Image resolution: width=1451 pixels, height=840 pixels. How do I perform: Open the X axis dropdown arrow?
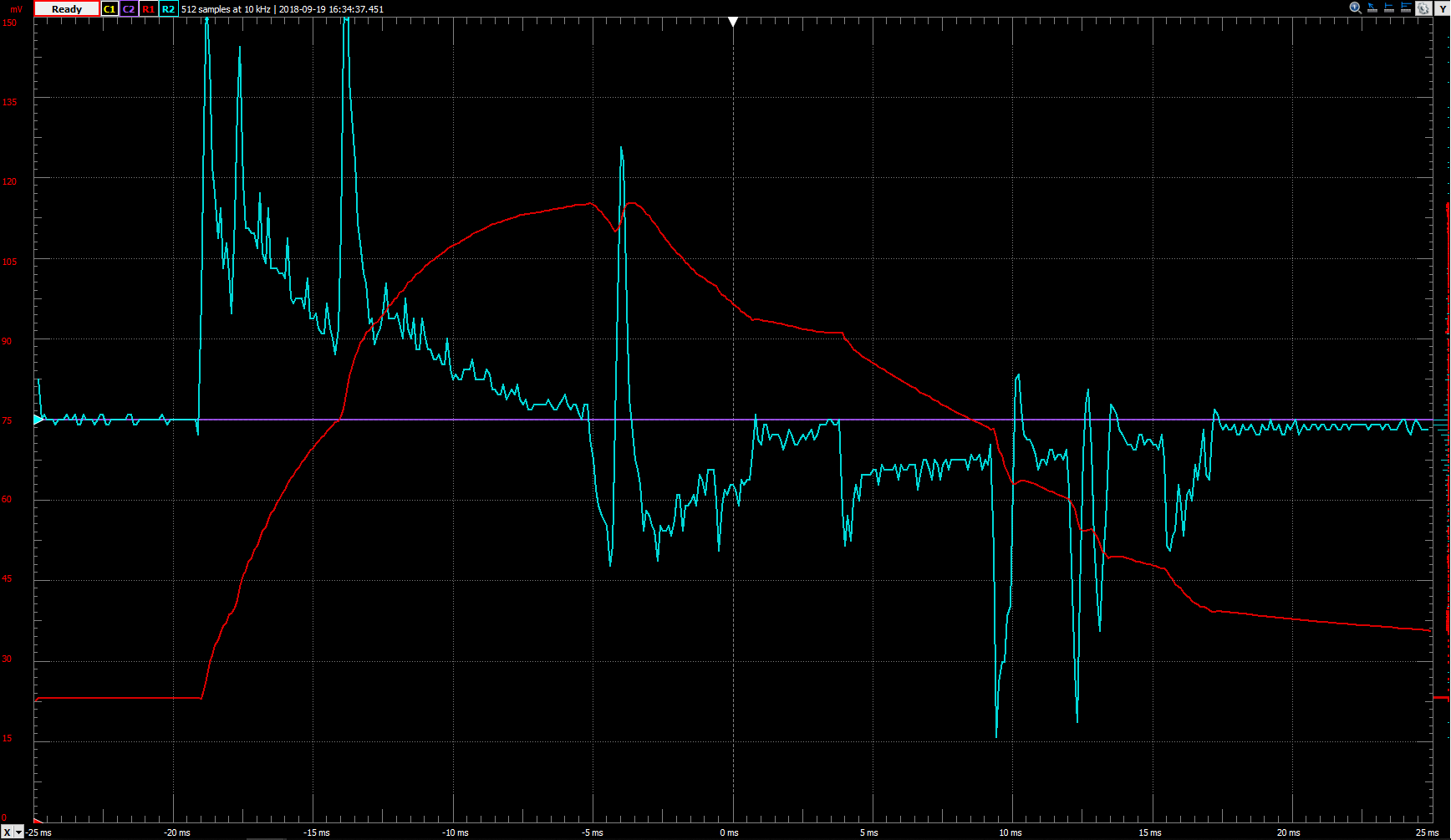tap(18, 832)
